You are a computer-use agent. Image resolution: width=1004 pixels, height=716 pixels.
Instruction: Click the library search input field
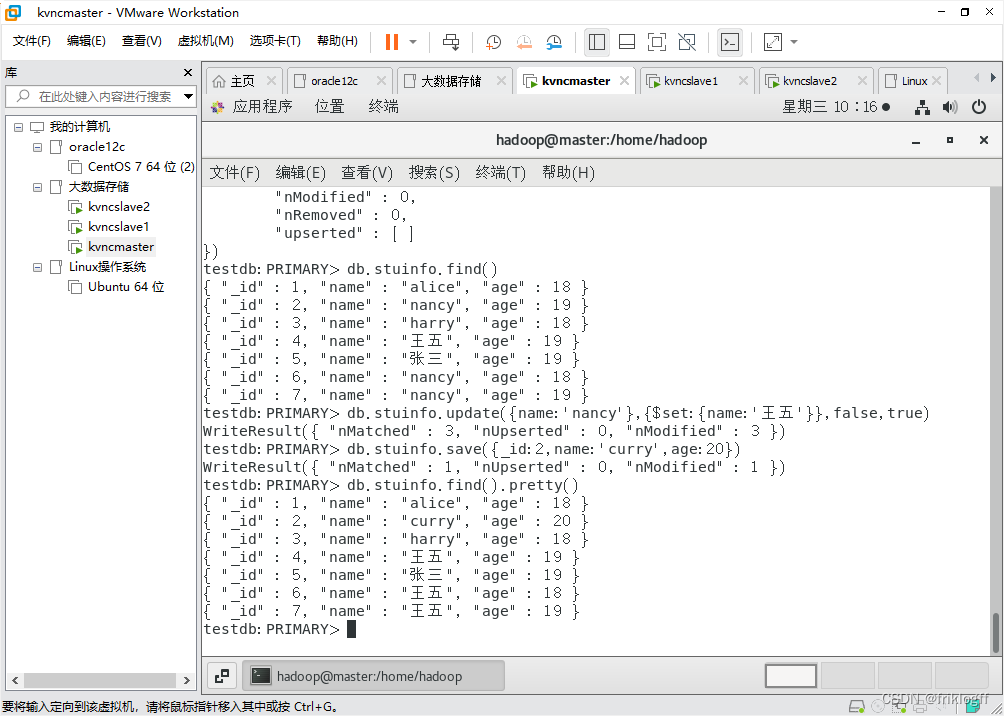pyautogui.click(x=100, y=96)
